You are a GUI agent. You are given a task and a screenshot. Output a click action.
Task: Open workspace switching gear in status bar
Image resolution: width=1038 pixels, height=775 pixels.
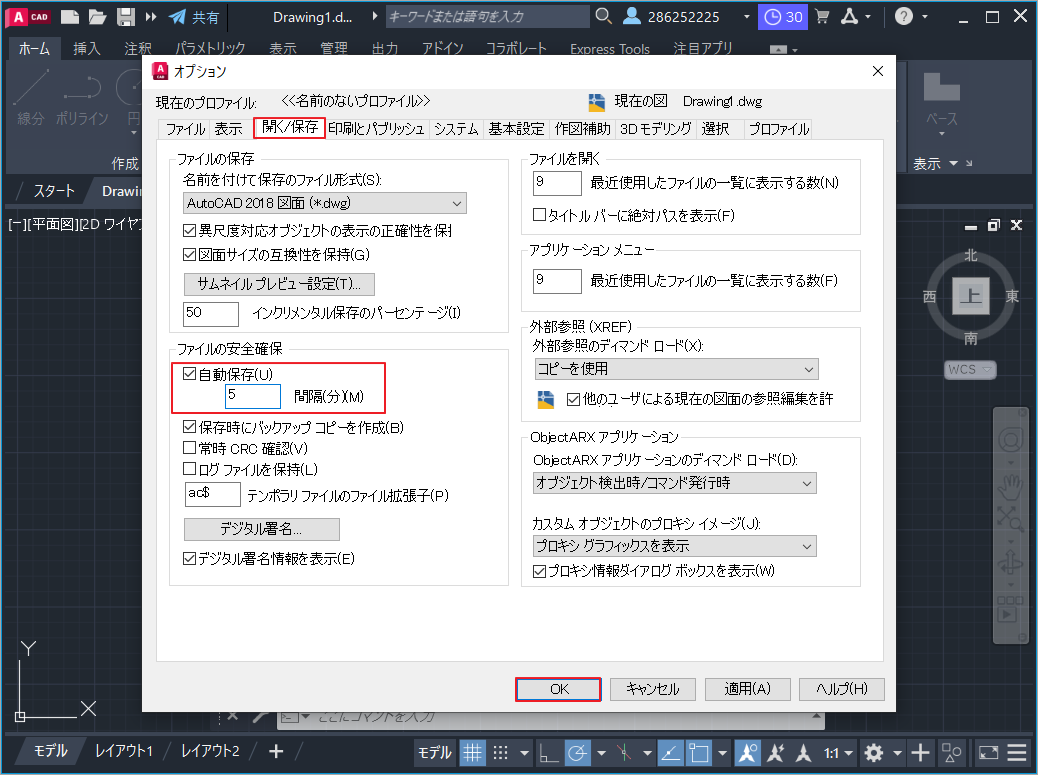[x=874, y=752]
